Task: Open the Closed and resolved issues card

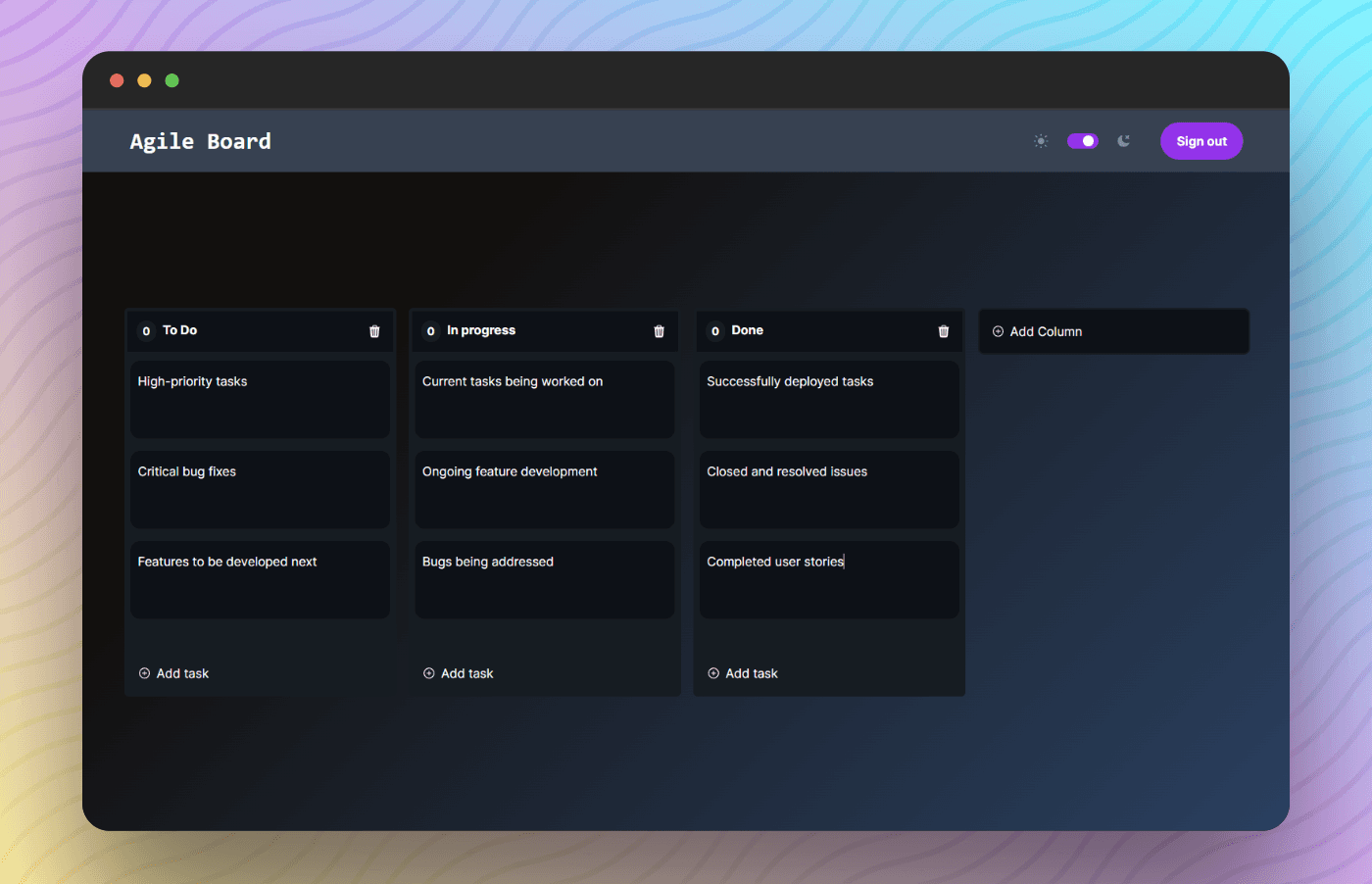Action: (828, 489)
